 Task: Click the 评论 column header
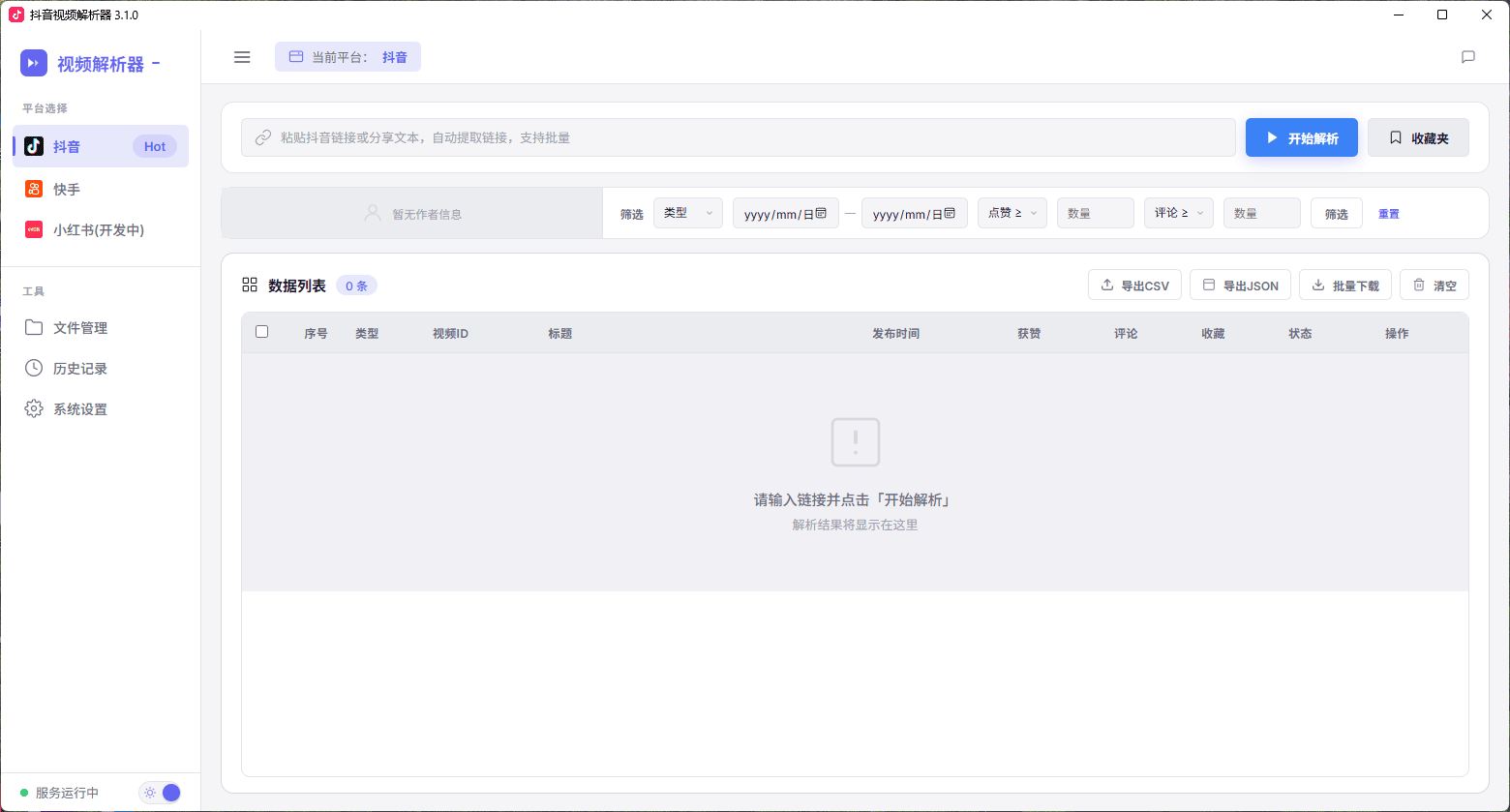click(x=1126, y=333)
